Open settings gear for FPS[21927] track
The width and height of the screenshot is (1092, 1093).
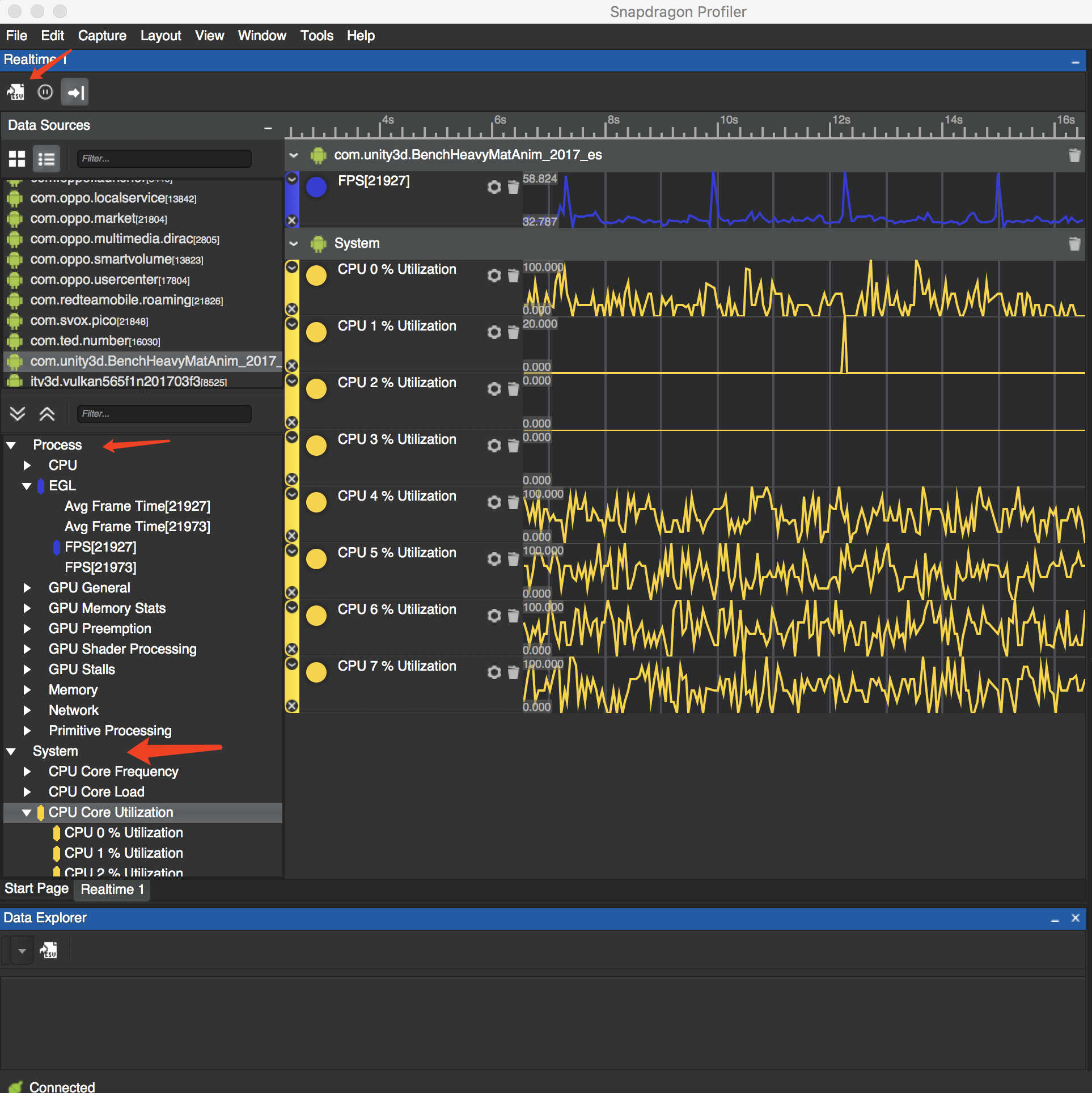click(x=494, y=187)
